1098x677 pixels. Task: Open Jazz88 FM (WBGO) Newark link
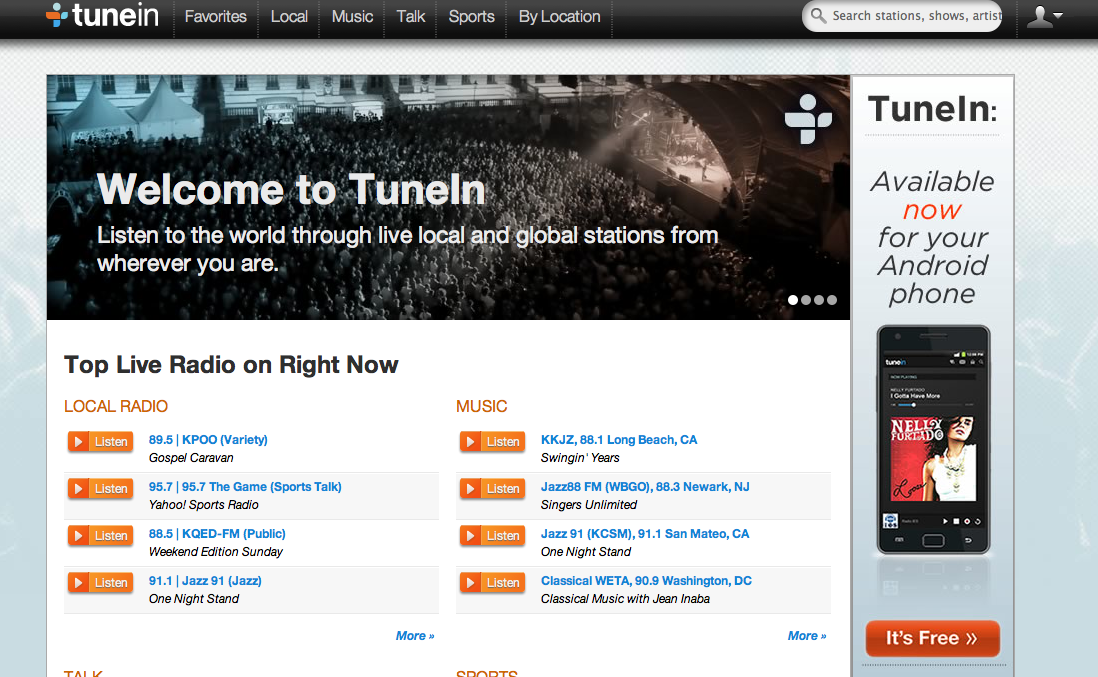[x=645, y=487]
